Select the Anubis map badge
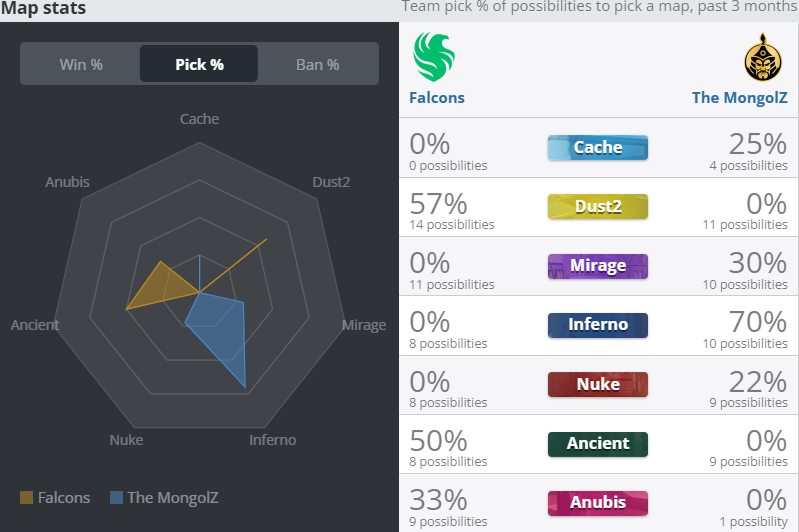The height and width of the screenshot is (532, 799). (598, 503)
